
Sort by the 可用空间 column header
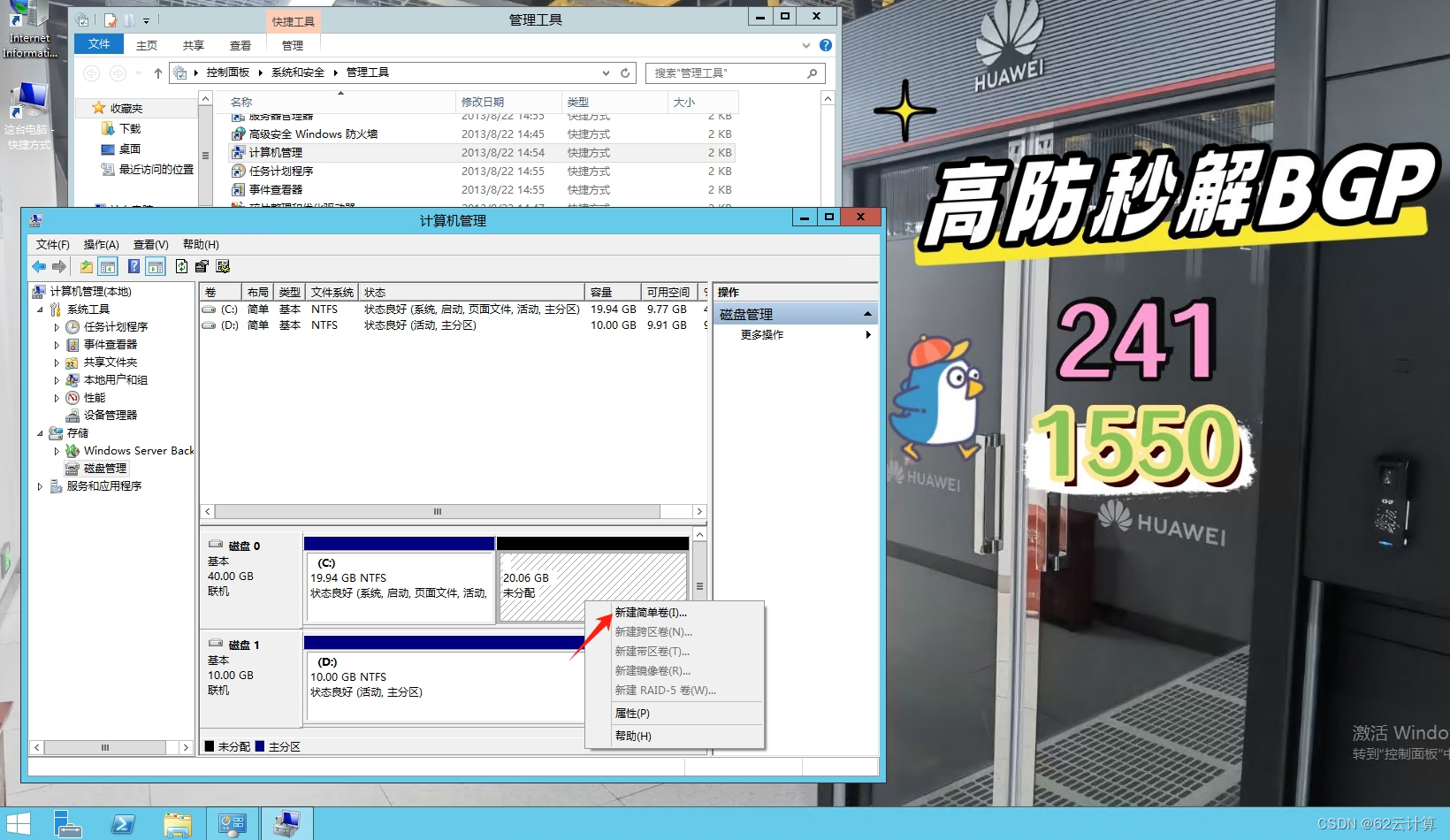click(670, 292)
